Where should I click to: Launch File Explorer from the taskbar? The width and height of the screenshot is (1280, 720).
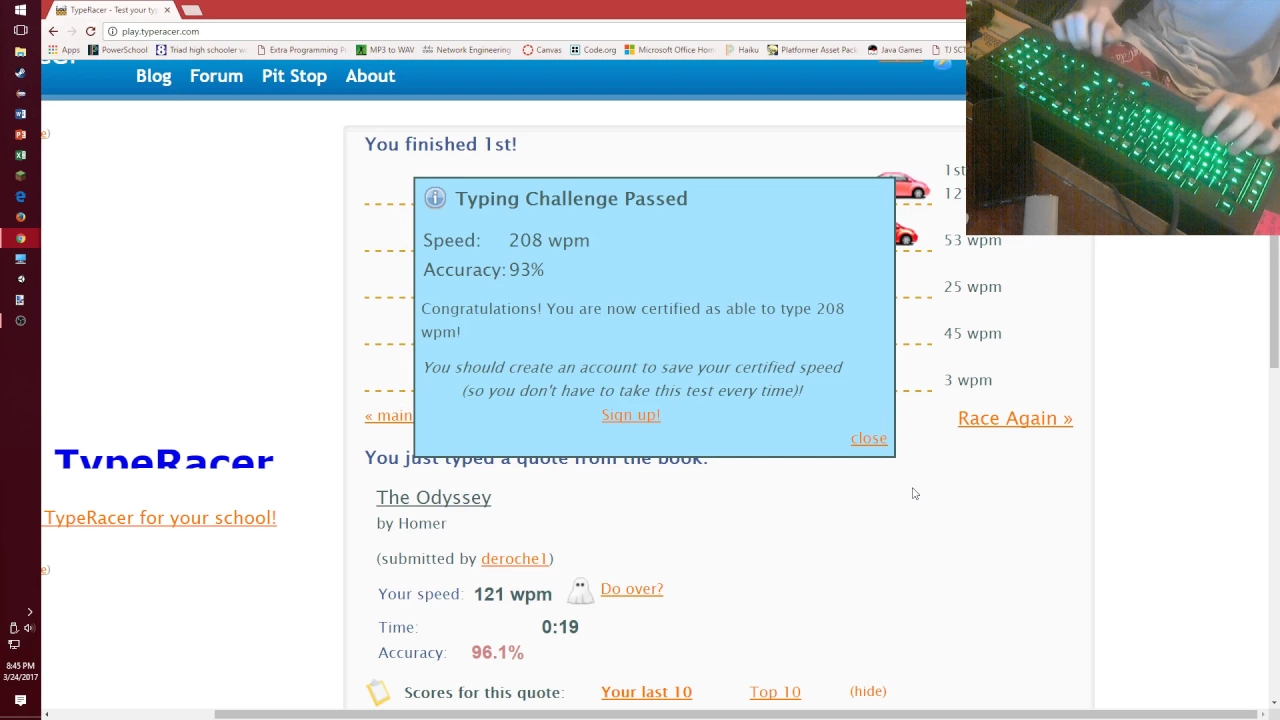click(x=20, y=52)
